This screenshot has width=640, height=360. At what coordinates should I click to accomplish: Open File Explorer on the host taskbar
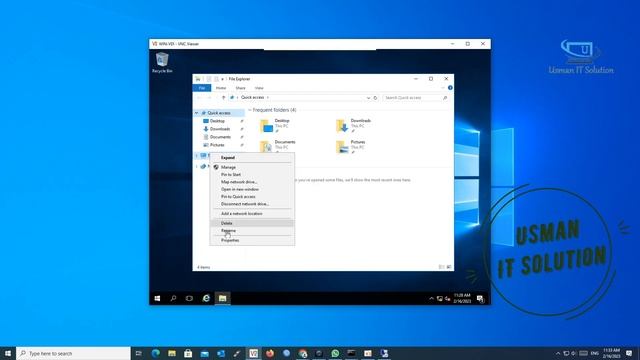pos(172,353)
